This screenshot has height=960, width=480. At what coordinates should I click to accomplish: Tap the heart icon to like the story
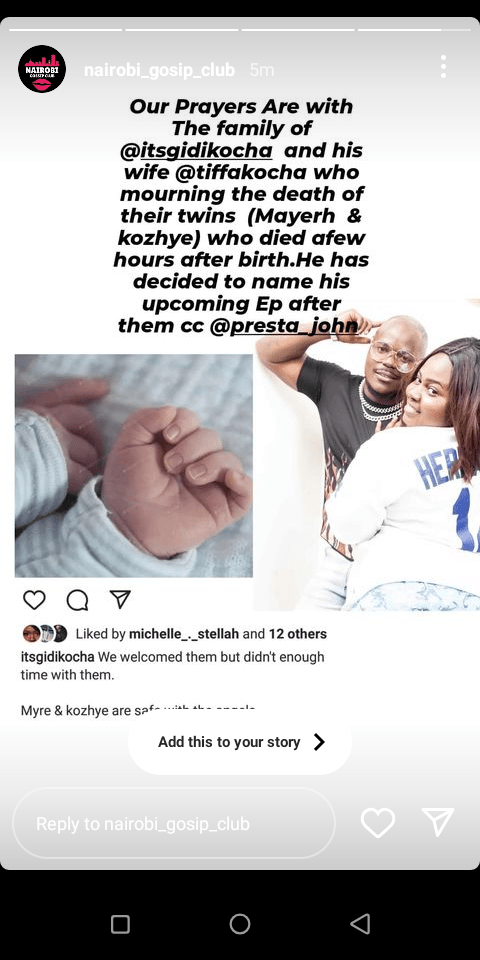pyautogui.click(x=378, y=822)
